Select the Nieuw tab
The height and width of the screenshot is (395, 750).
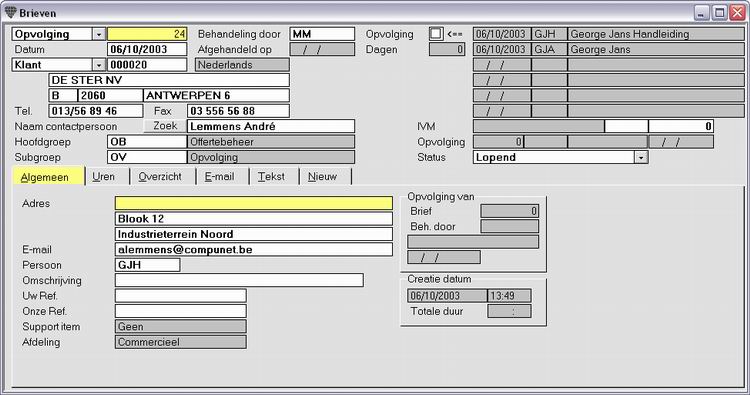tap(325, 176)
